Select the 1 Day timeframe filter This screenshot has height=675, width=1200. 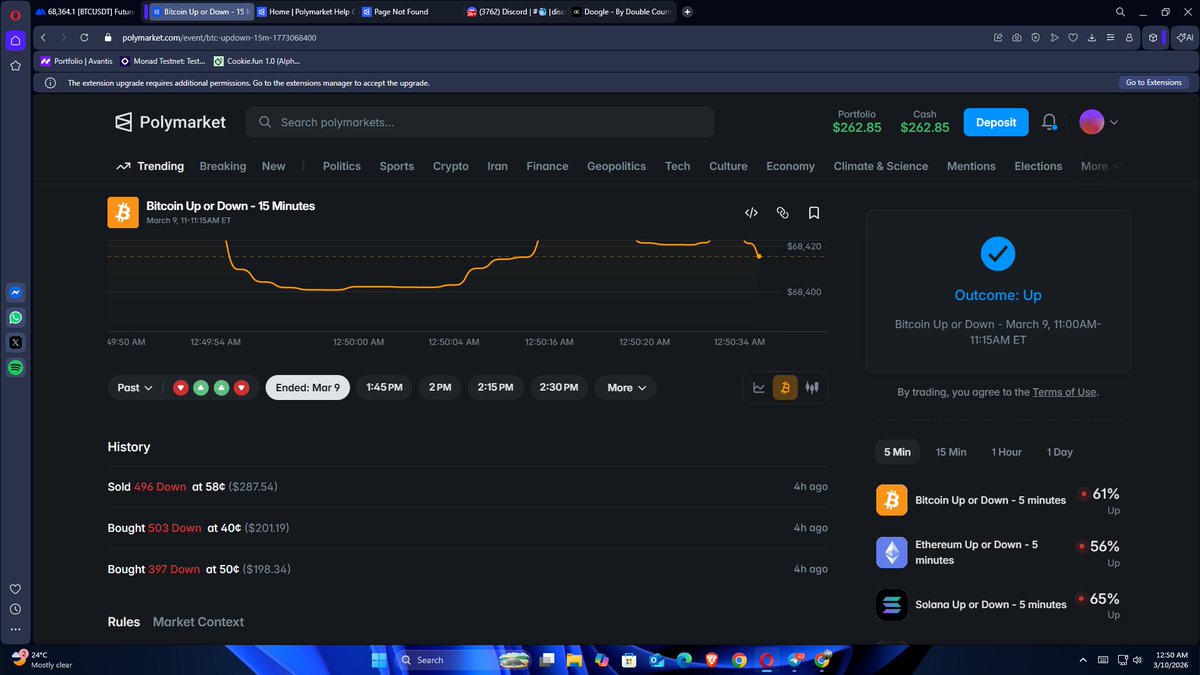coord(1059,452)
